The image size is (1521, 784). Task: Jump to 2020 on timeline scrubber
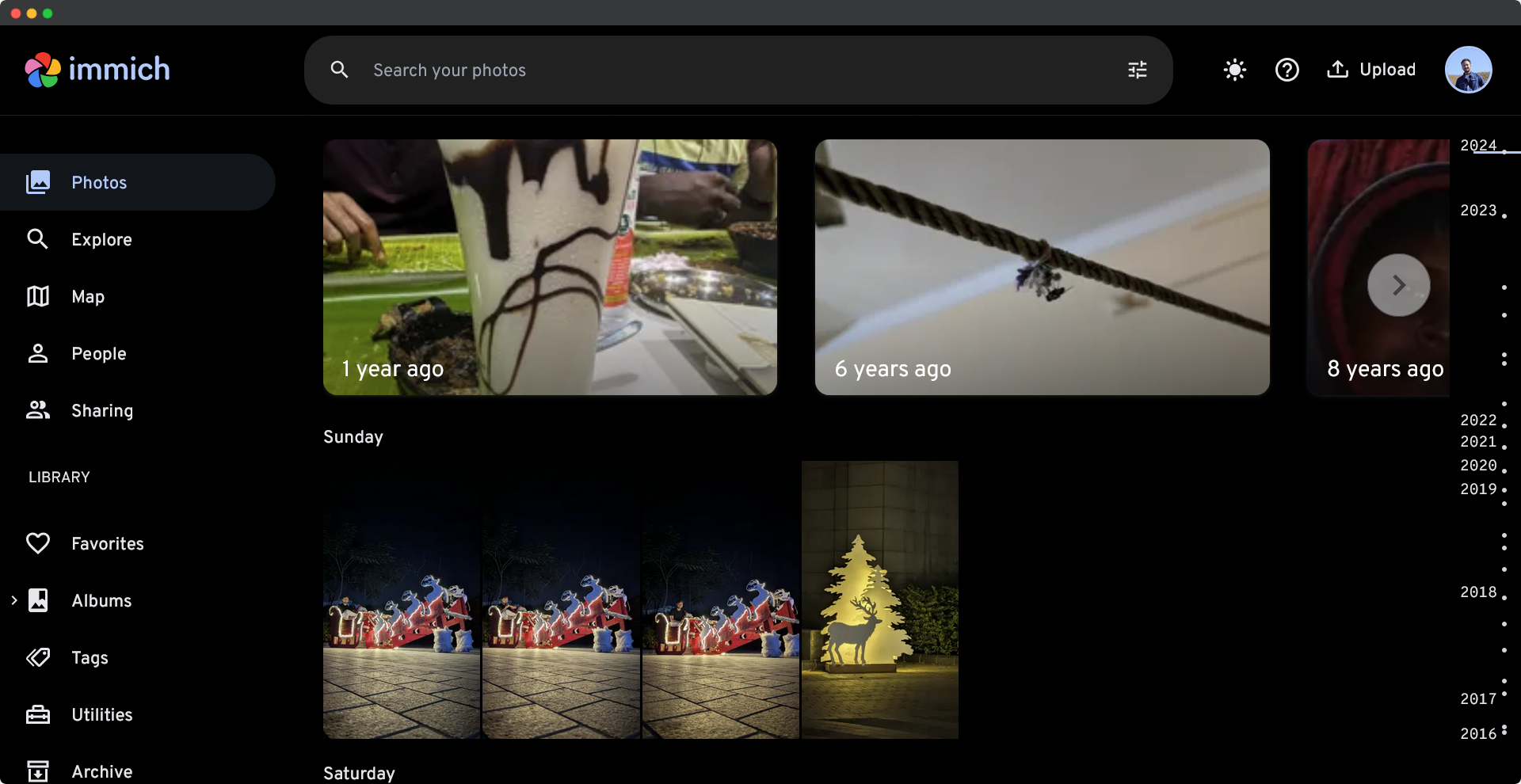click(1478, 465)
